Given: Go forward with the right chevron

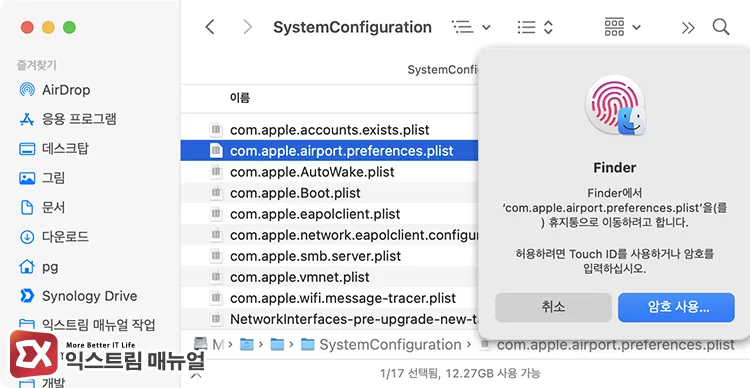Looking at the screenshot, I should point(247,27).
